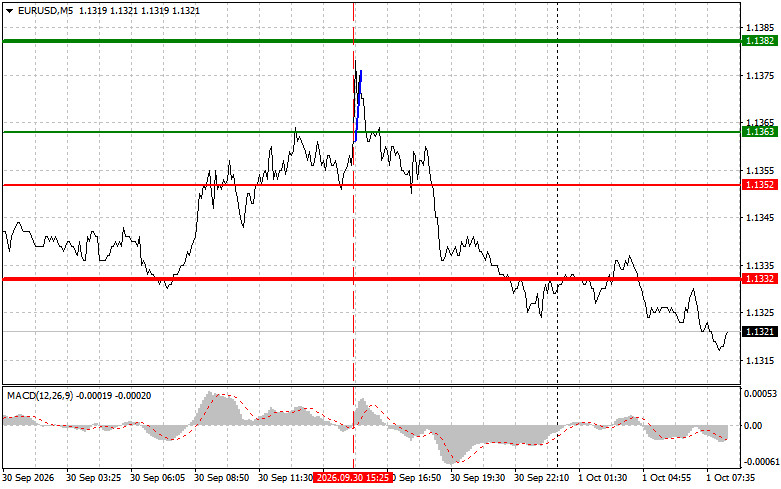781x489 pixels.
Task: Select the 1.1363 green price level label
Action: point(760,131)
